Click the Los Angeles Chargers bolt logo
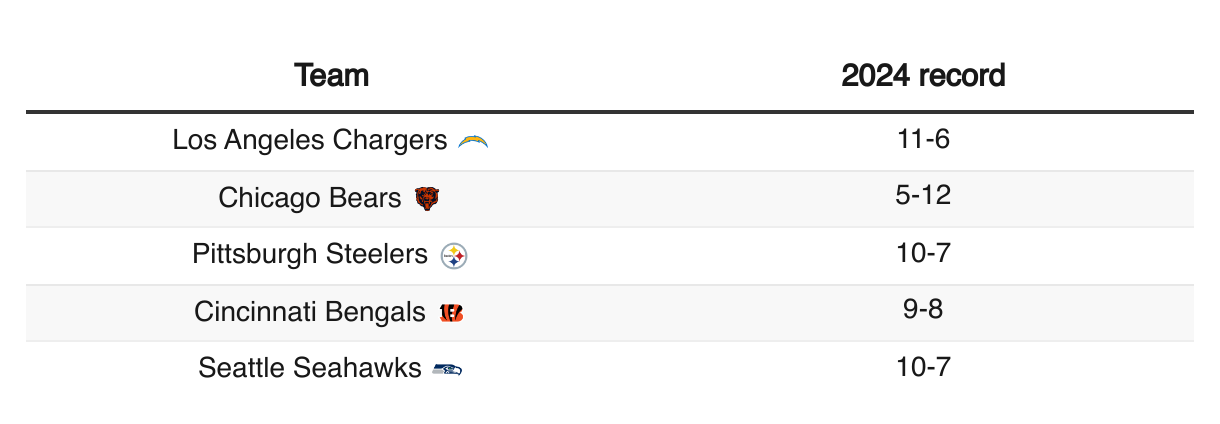 click(472, 142)
